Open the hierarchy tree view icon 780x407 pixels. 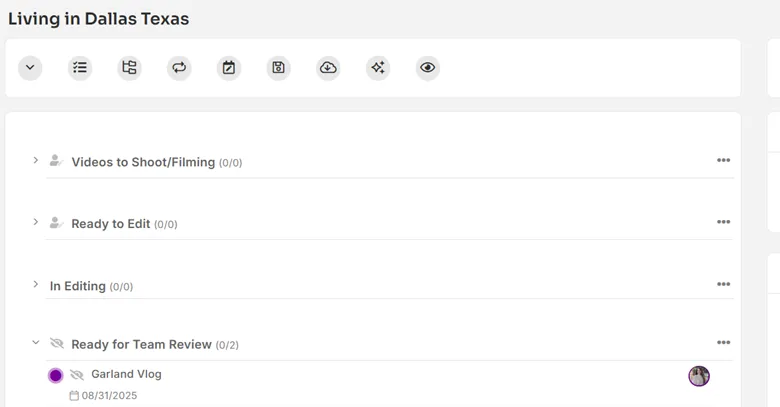[x=129, y=68]
